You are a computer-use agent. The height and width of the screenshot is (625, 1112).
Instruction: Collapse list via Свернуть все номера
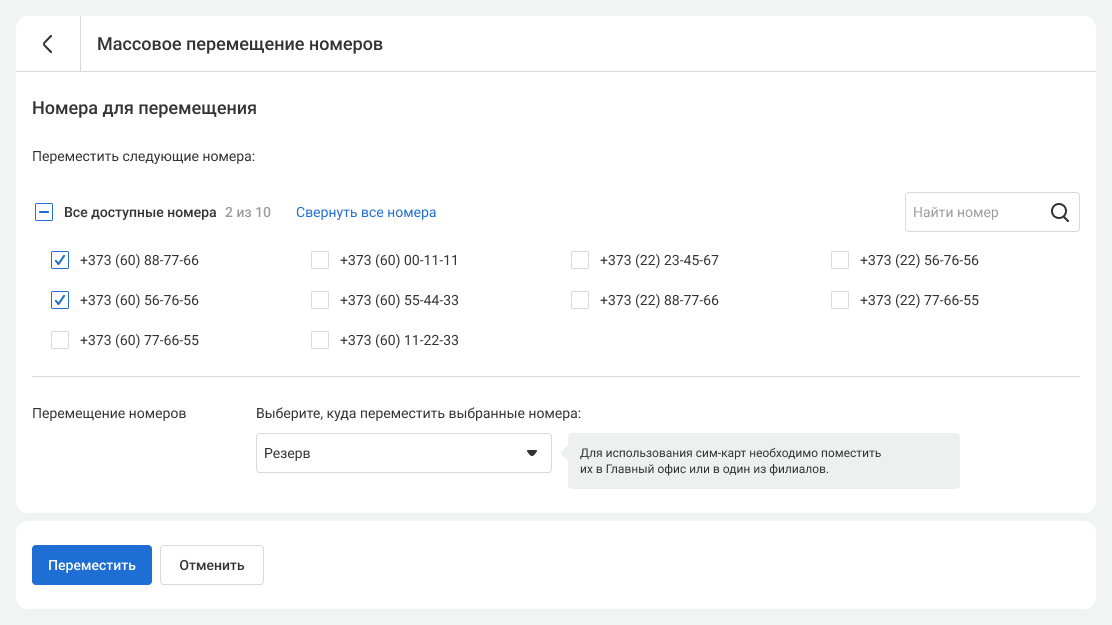point(366,212)
